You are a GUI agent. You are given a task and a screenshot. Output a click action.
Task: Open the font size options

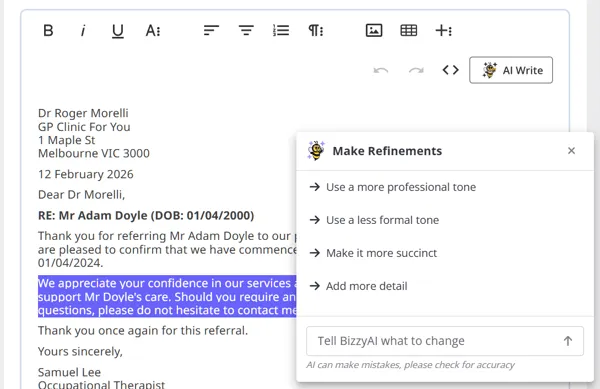(x=153, y=30)
